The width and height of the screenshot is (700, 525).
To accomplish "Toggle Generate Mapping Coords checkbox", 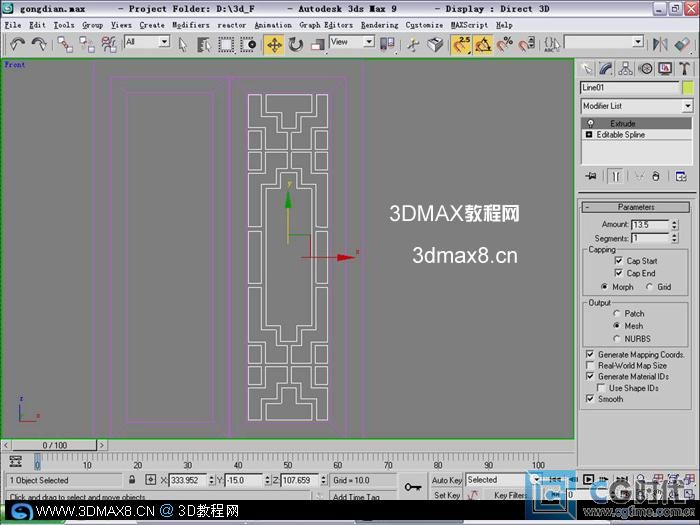I will tap(590, 354).
